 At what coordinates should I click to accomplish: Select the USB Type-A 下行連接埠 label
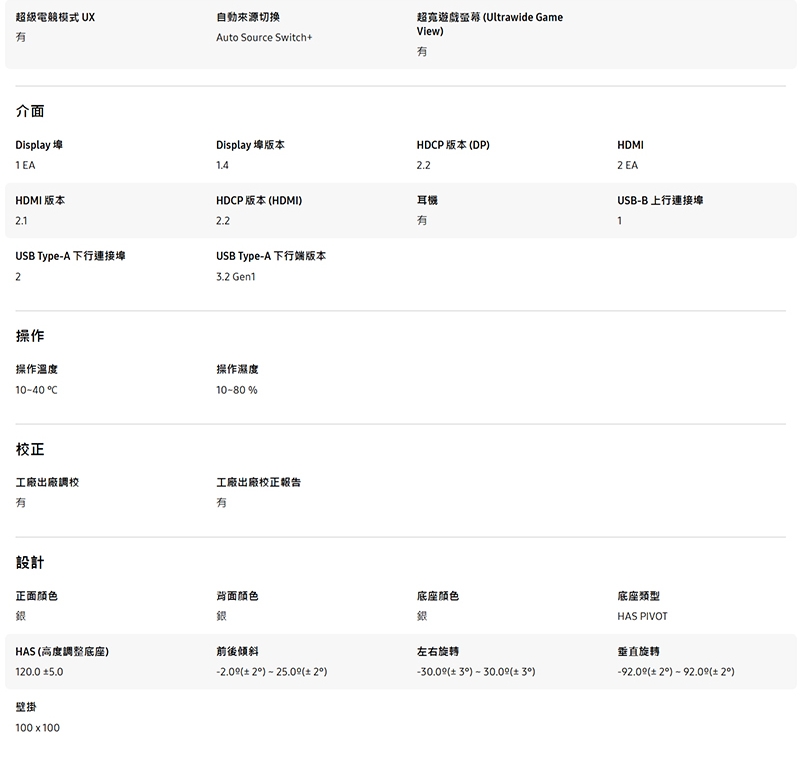[70, 257]
